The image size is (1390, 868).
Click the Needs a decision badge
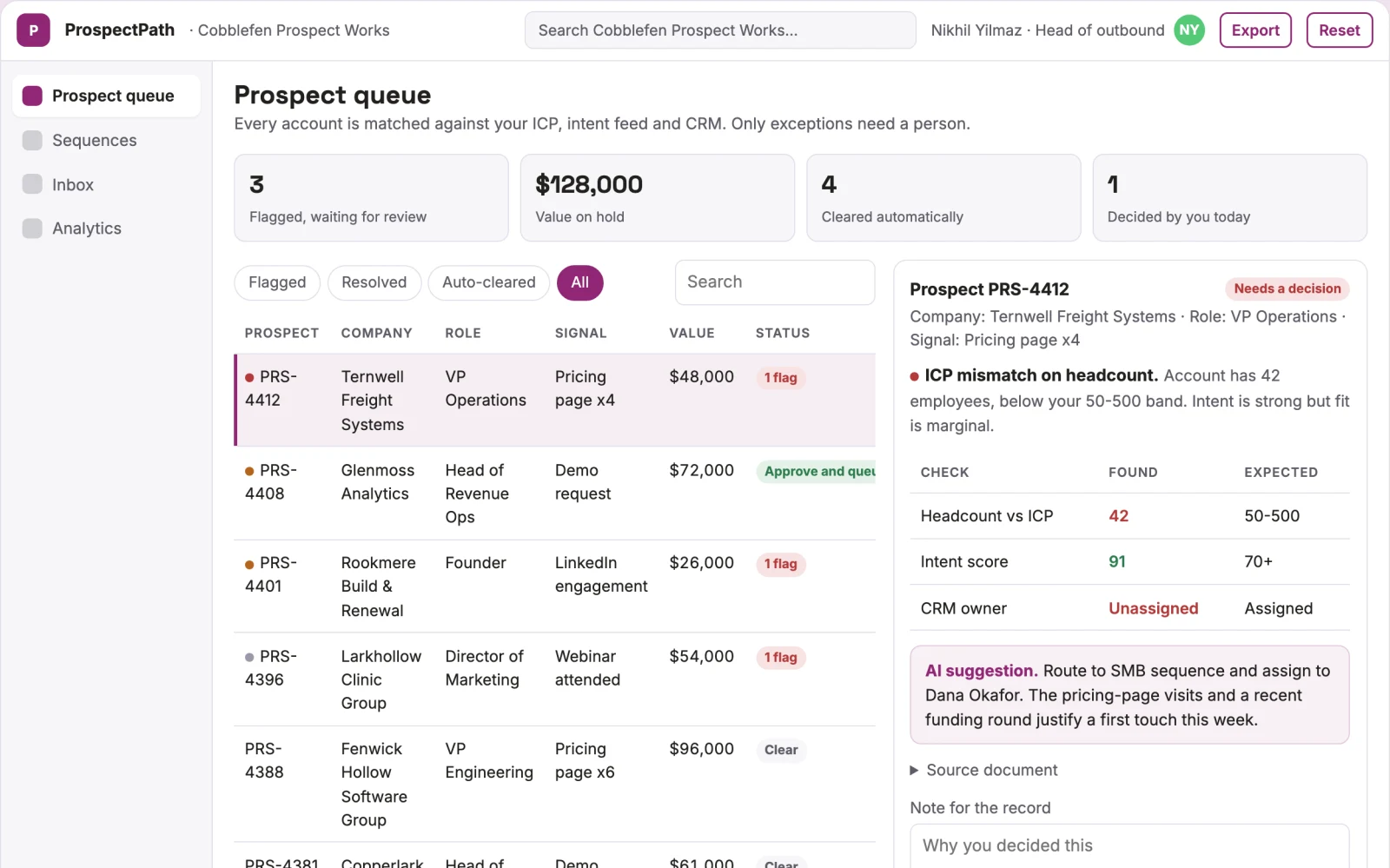pyautogui.click(x=1287, y=288)
